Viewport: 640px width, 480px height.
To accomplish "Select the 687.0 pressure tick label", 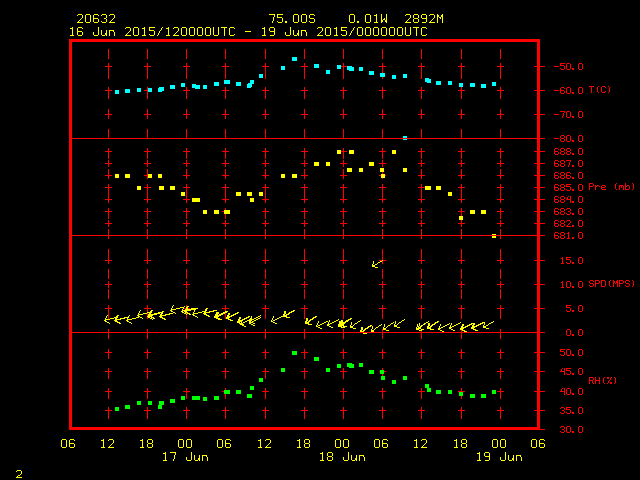I will pos(568,164).
